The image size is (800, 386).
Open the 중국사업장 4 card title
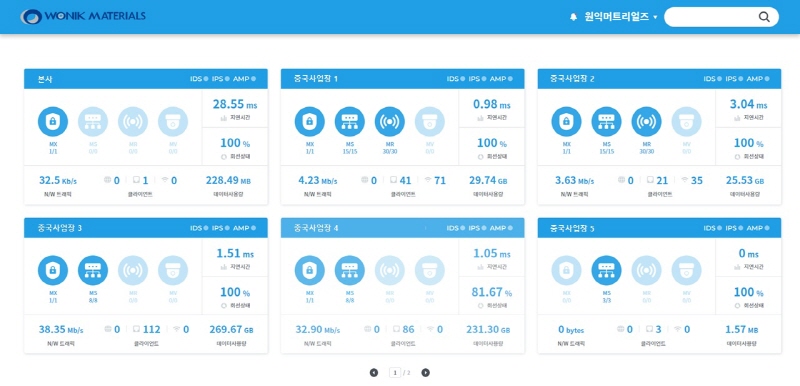pyautogui.click(x=316, y=228)
